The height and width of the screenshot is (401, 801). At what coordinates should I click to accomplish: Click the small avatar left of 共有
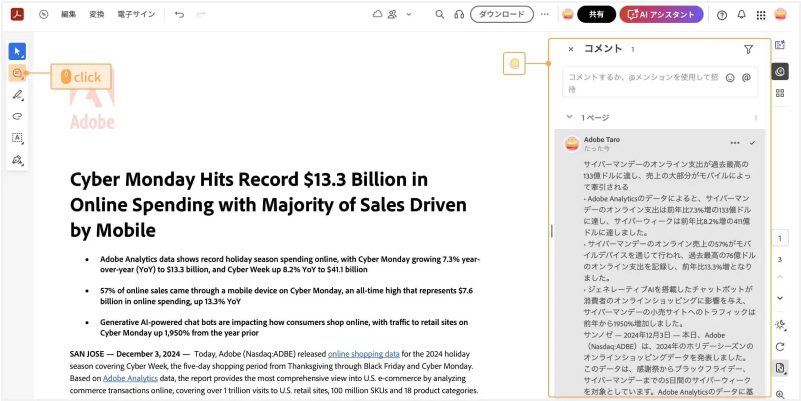click(x=567, y=14)
